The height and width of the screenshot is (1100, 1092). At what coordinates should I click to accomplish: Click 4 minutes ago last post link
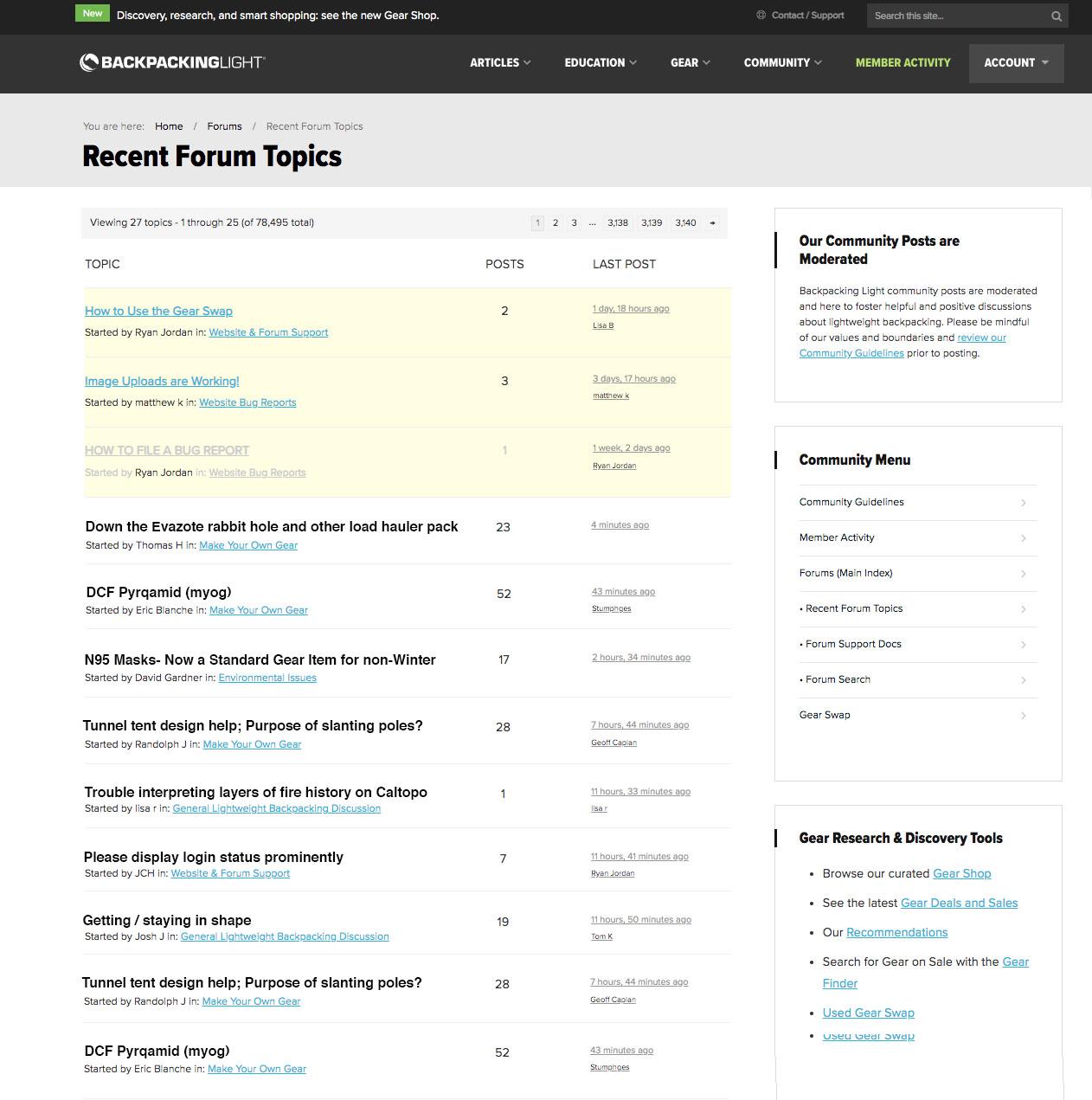coord(620,525)
